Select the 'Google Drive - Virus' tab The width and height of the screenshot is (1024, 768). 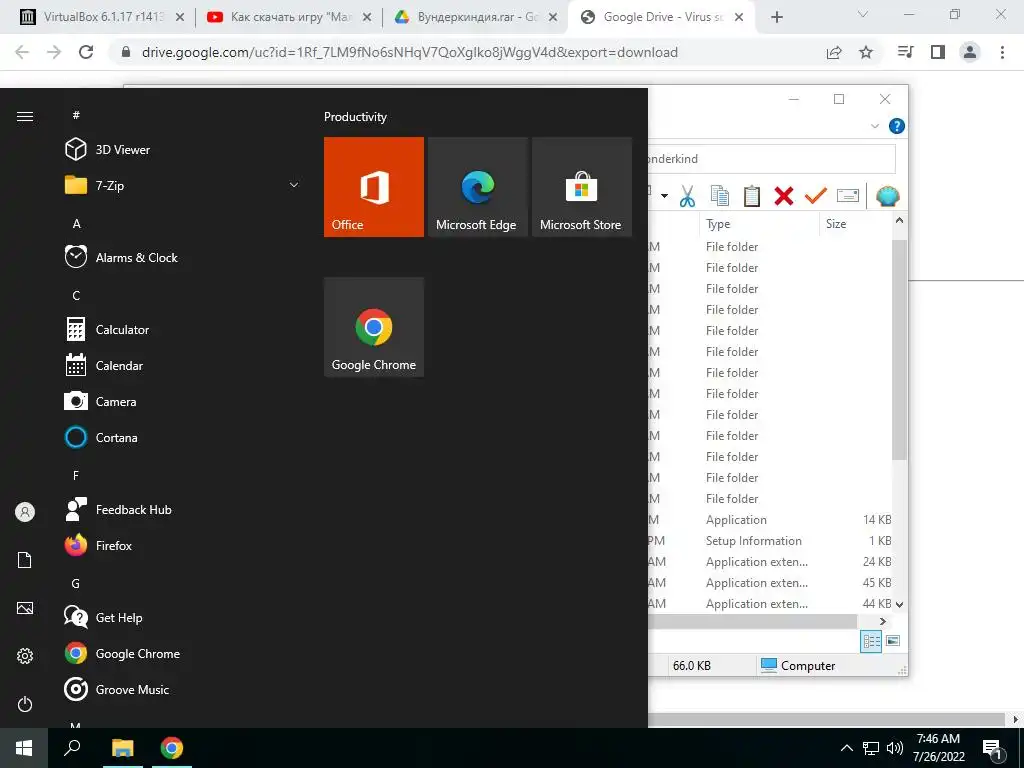tap(663, 17)
